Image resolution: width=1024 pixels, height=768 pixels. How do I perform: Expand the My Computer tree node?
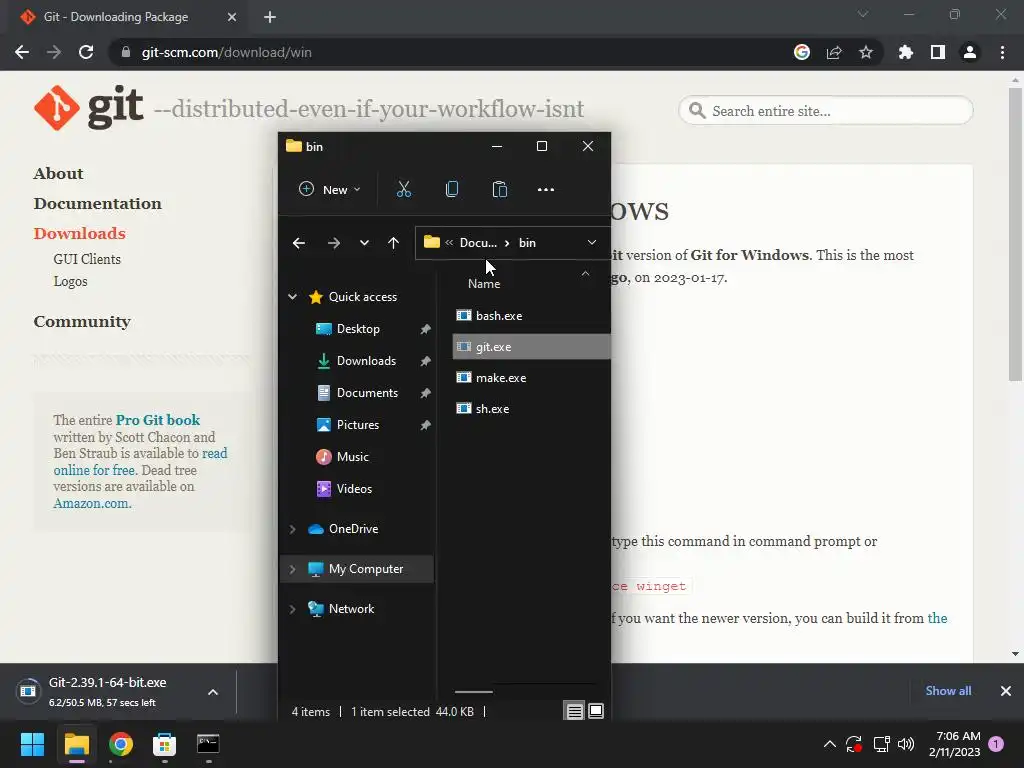coord(293,569)
